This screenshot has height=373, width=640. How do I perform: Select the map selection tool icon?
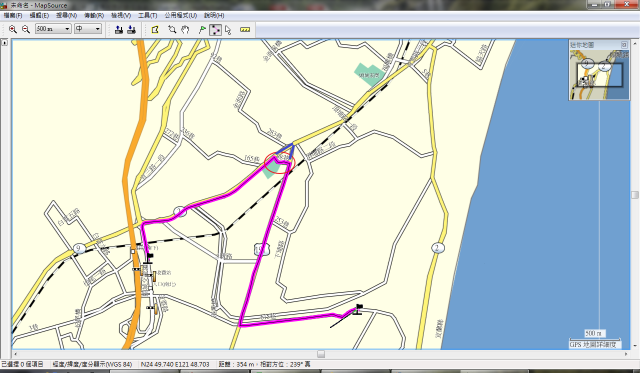click(155, 29)
